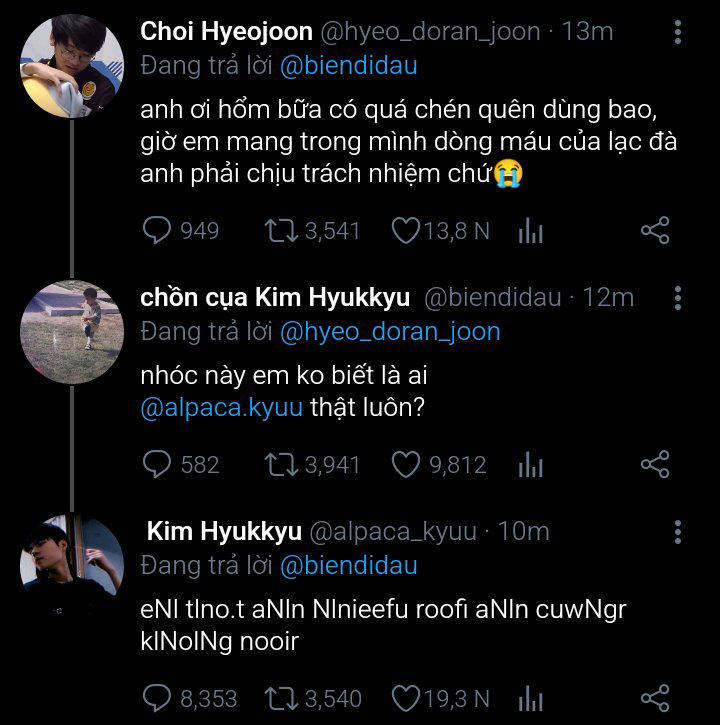Viewport: 720px width, 725px height.
Task: Open more options on chồn cụa Kim Hyukkyu's tweet
Action: tap(678, 298)
